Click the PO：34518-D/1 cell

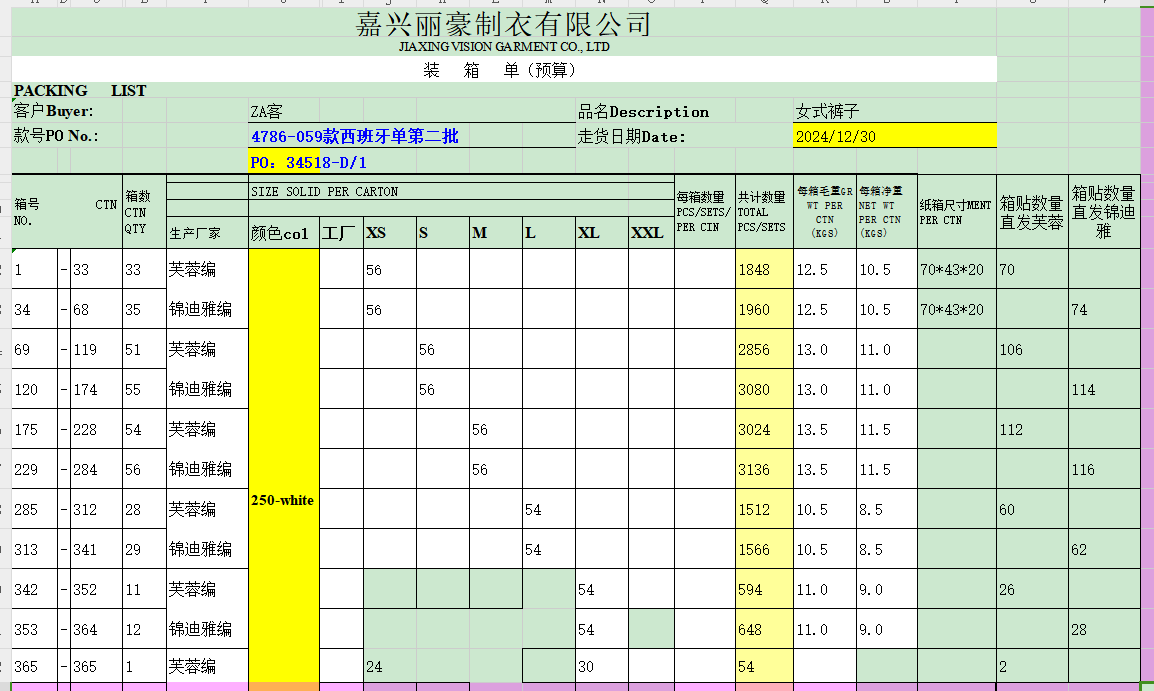coord(308,162)
